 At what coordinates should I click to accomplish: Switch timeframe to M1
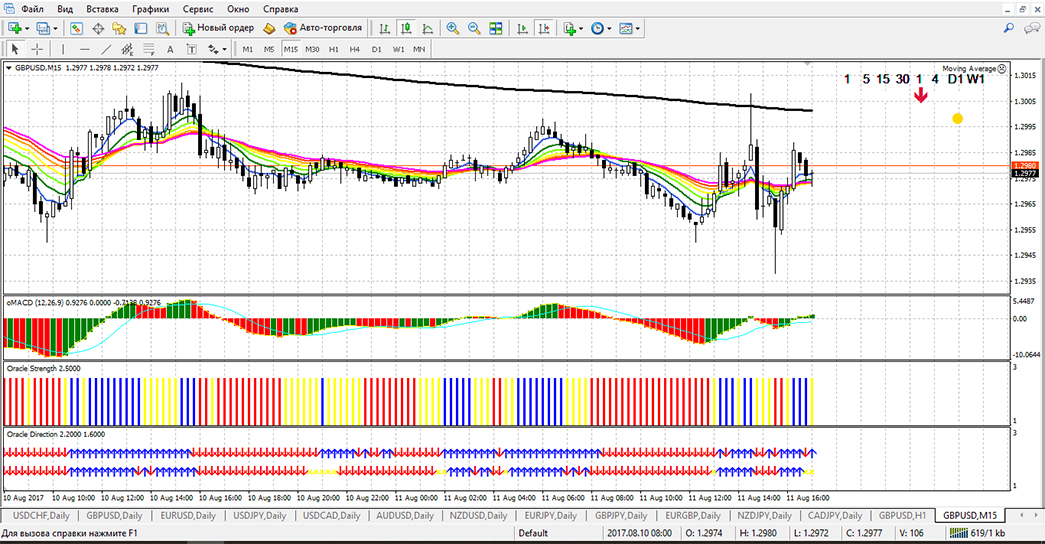[x=248, y=49]
